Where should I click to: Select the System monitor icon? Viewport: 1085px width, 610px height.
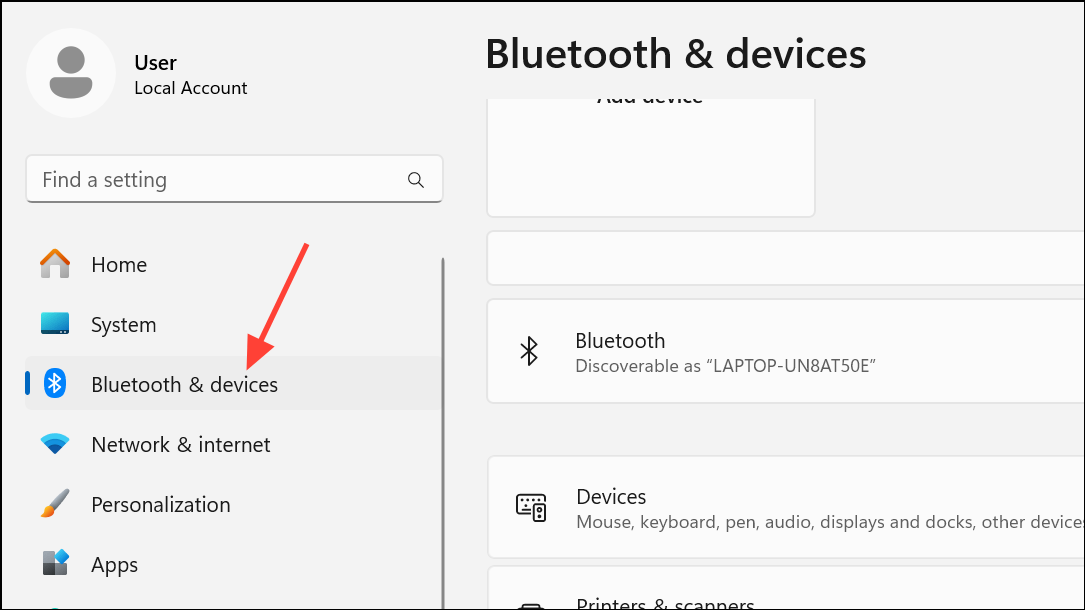[54, 324]
